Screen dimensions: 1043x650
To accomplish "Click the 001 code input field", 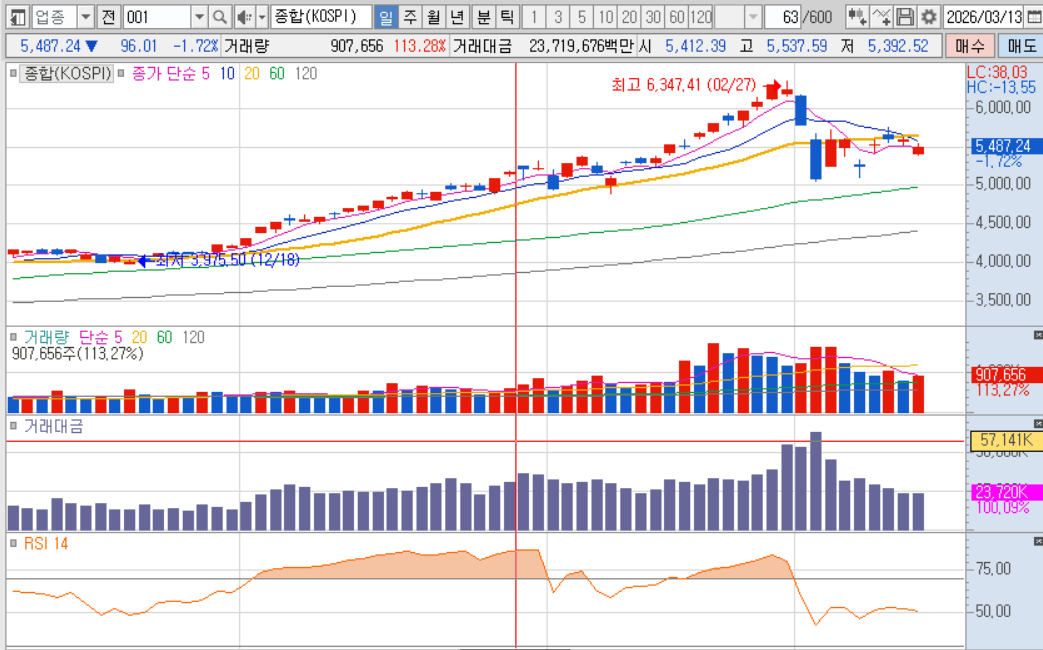I will point(158,17).
